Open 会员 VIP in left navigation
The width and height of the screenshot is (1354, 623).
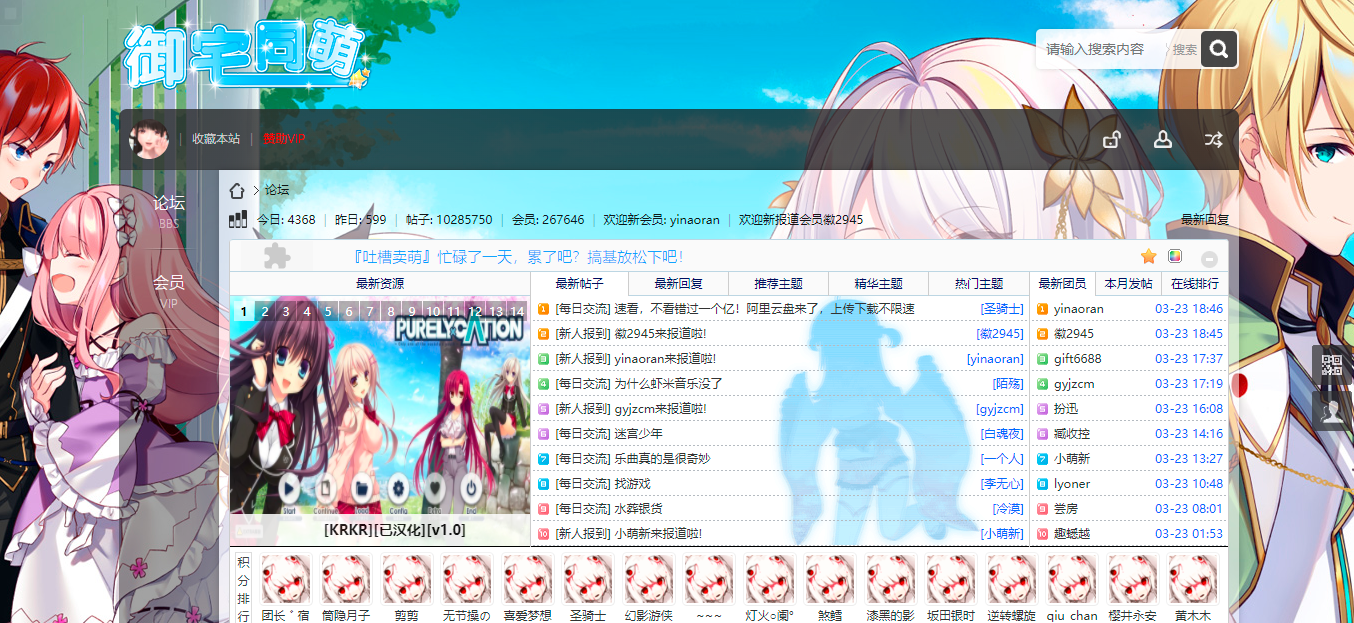pos(169,290)
